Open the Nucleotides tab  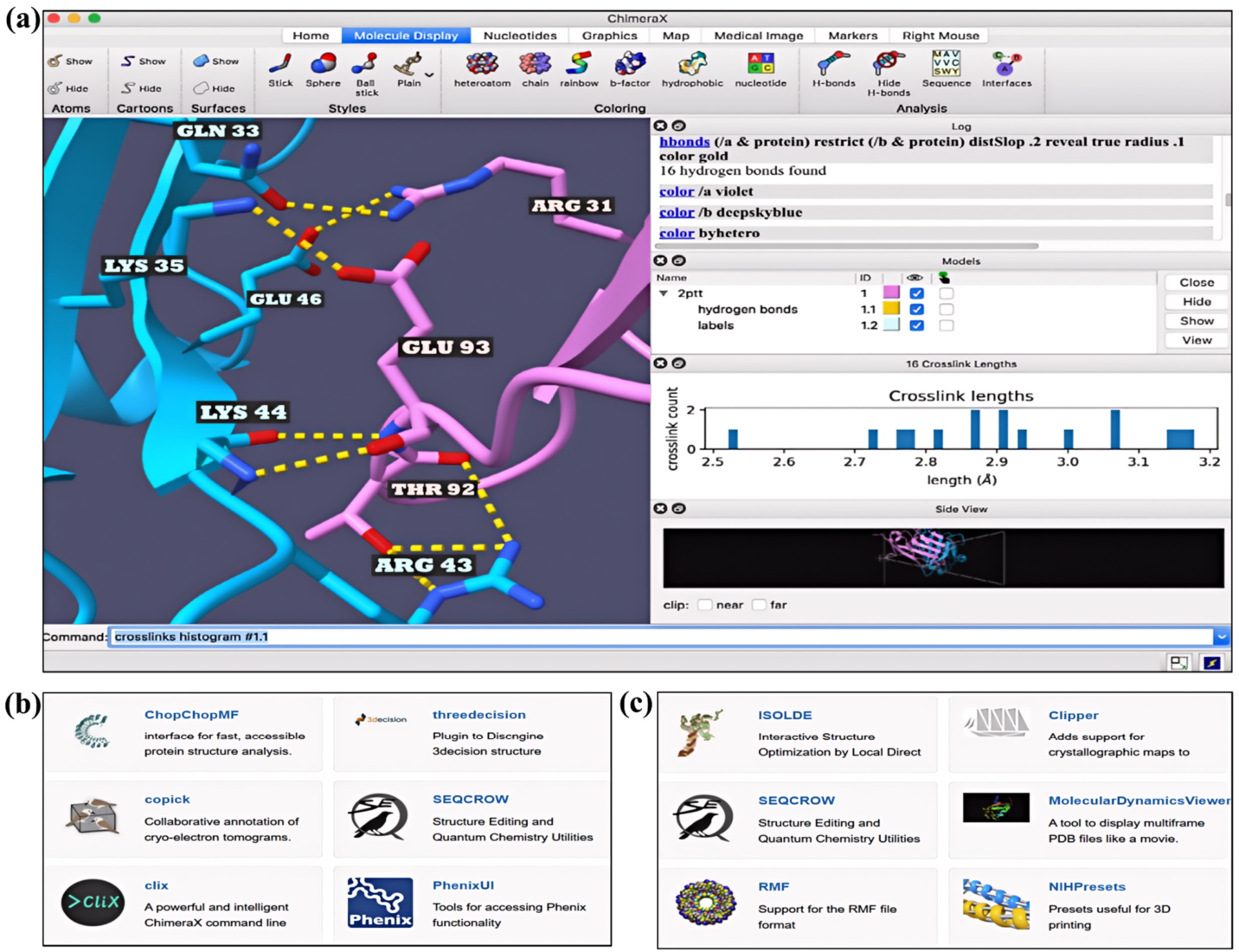pyautogui.click(x=520, y=35)
